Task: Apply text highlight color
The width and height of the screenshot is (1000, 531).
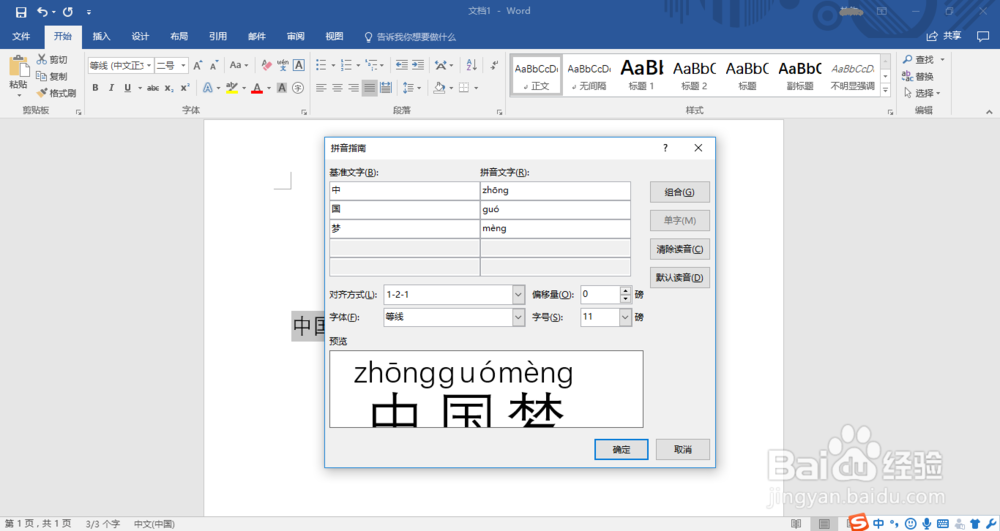Action: (232, 88)
